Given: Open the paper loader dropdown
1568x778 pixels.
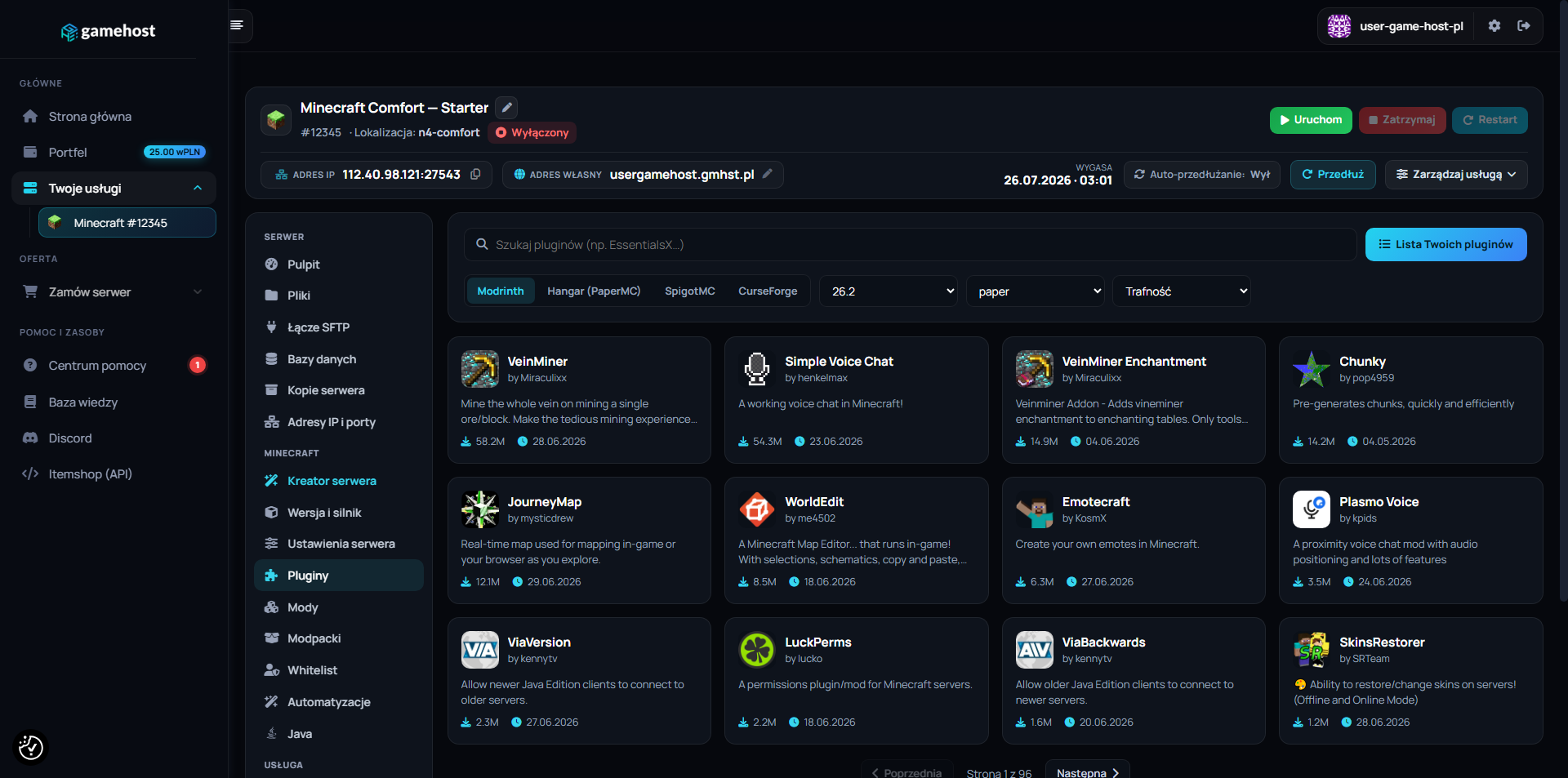Looking at the screenshot, I should (x=1036, y=291).
